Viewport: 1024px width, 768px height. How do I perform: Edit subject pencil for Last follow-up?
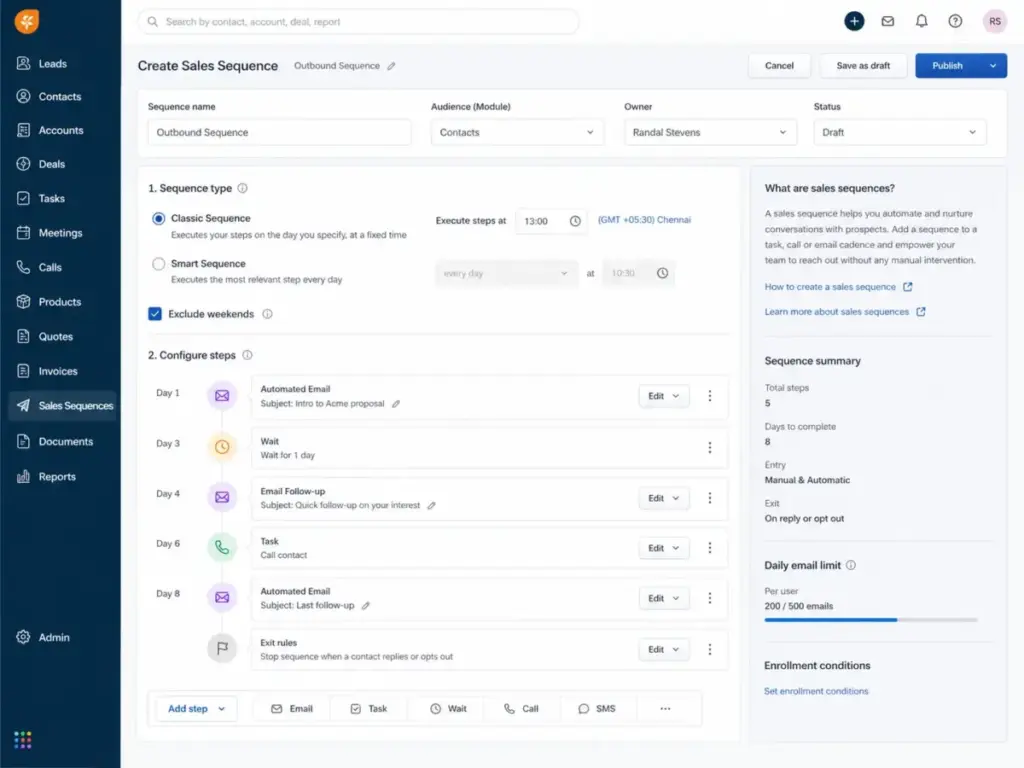366,605
